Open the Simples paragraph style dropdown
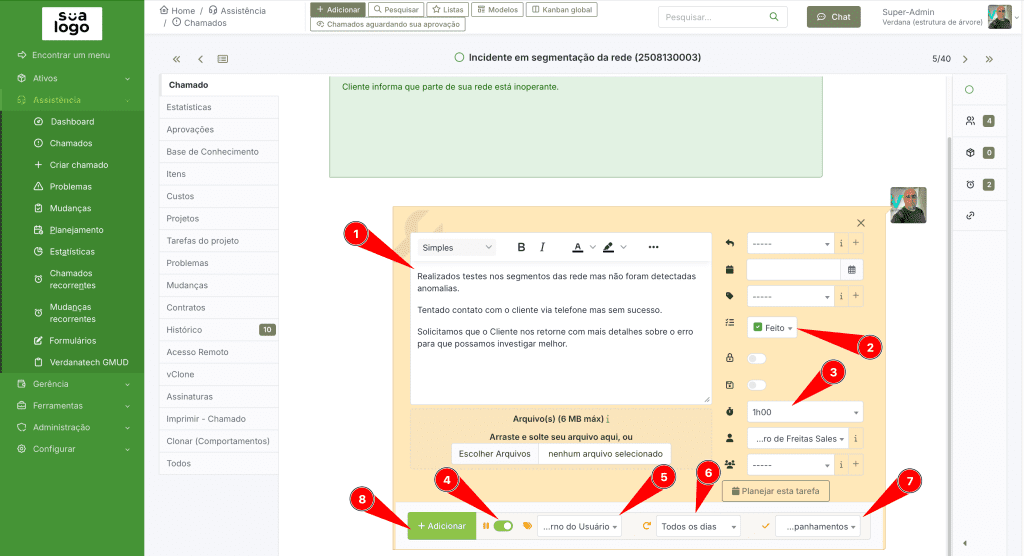The height and width of the screenshot is (556, 1024). (x=456, y=248)
